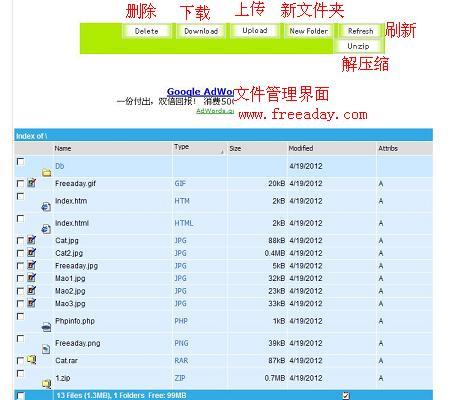Click the edit icon beside Freeaday.gif

pyautogui.click(x=32, y=183)
